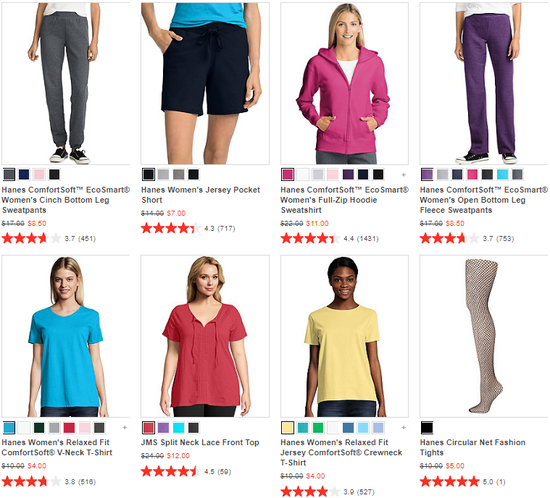Choose pink swatch for Cinch Bottom Leg Sweatpants
The image size is (550, 498).
[x=39, y=174]
